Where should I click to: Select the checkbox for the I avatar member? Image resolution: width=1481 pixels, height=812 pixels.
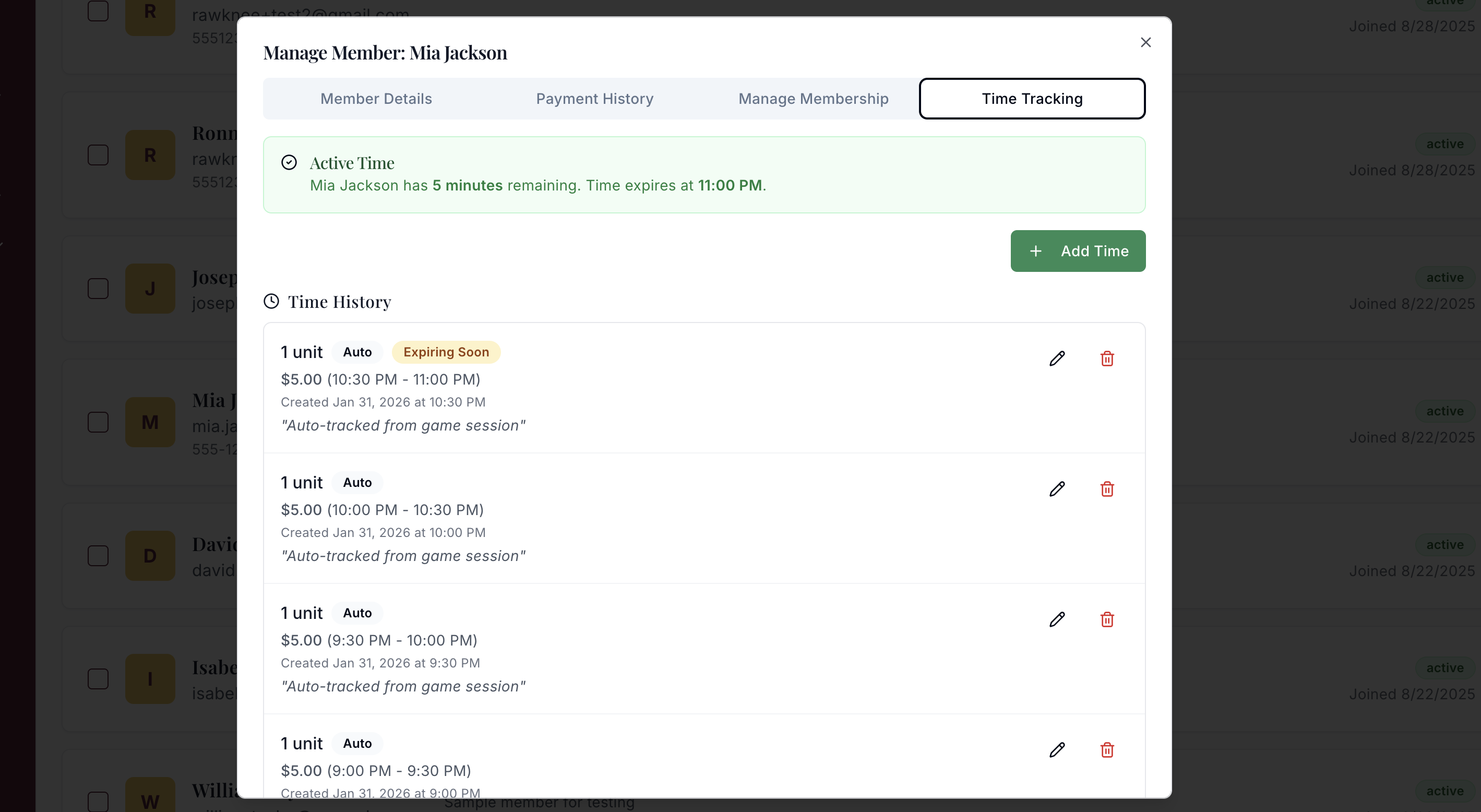tap(98, 678)
